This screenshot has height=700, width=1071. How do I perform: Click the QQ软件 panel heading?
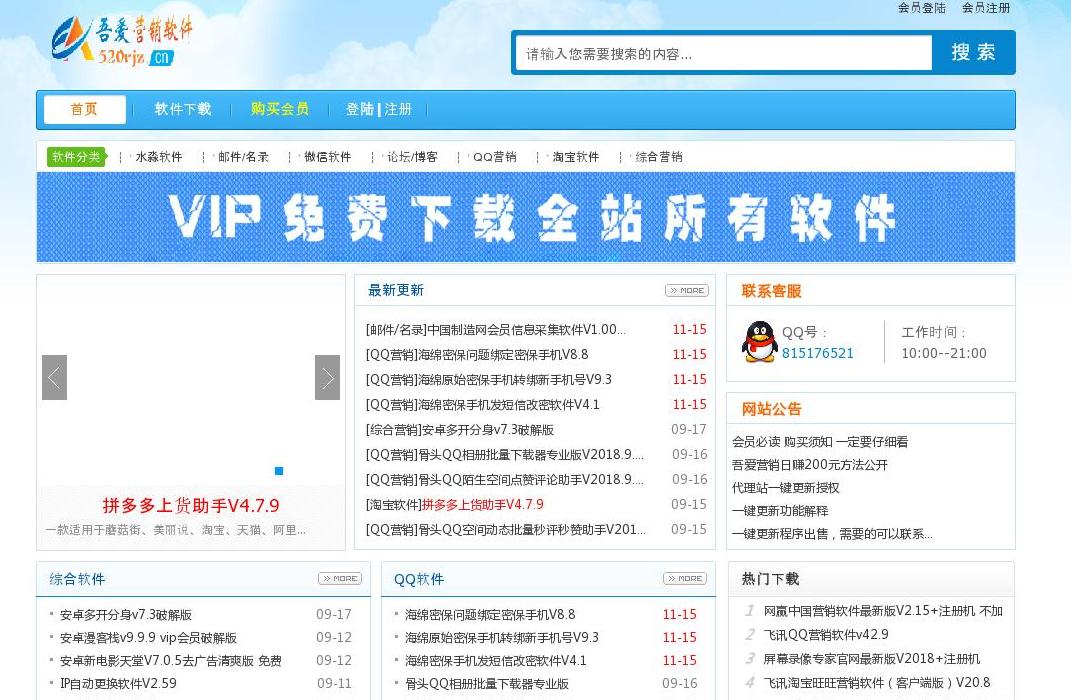[x=419, y=579]
